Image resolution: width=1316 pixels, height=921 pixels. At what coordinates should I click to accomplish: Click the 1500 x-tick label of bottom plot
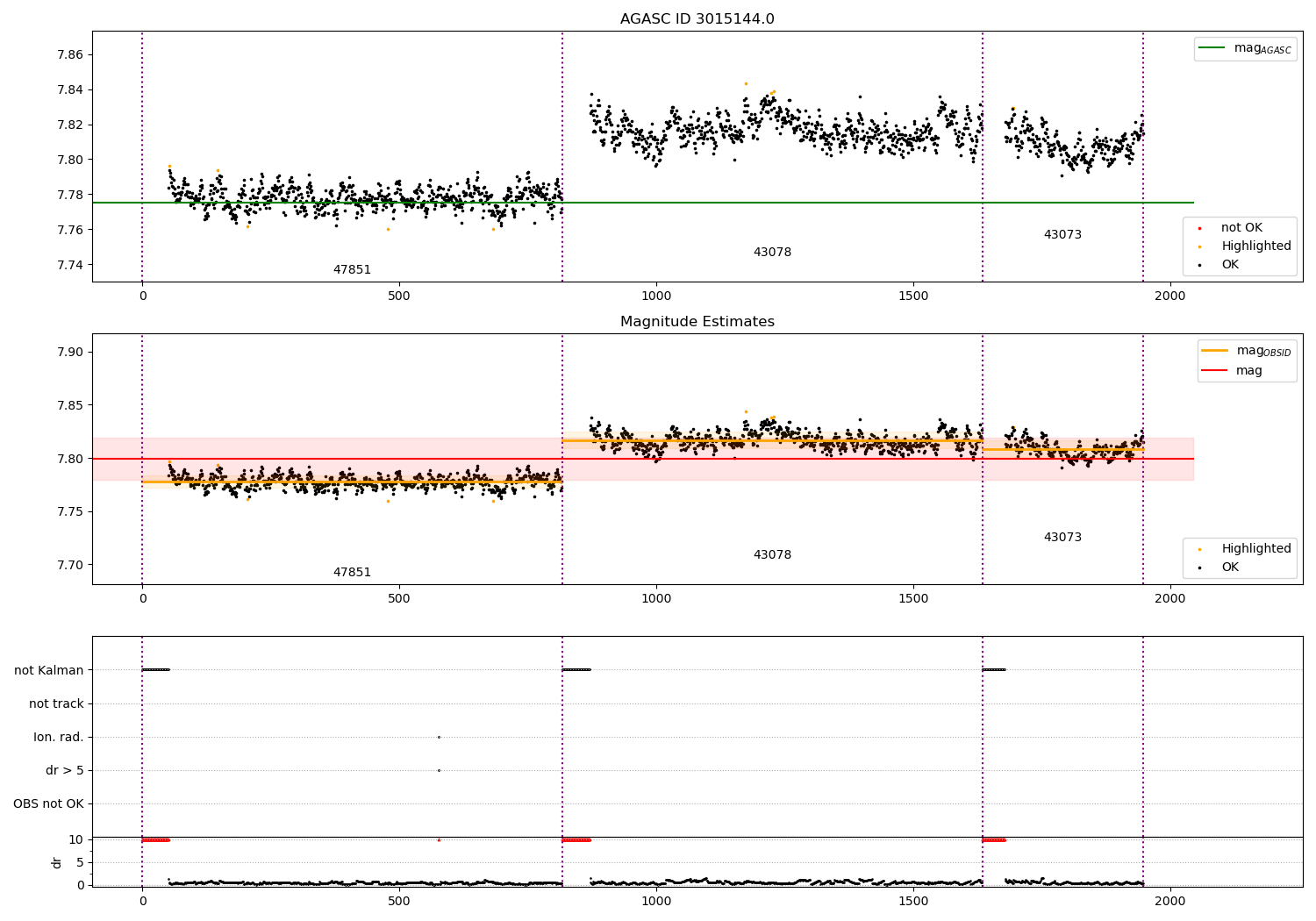913,902
